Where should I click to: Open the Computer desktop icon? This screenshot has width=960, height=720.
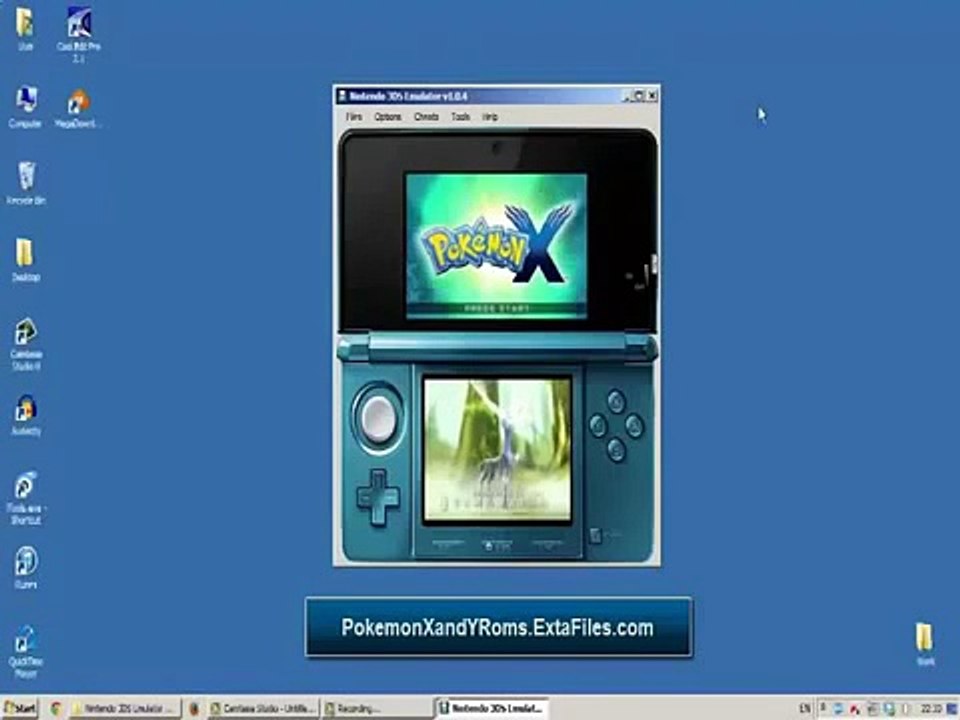coord(25,107)
